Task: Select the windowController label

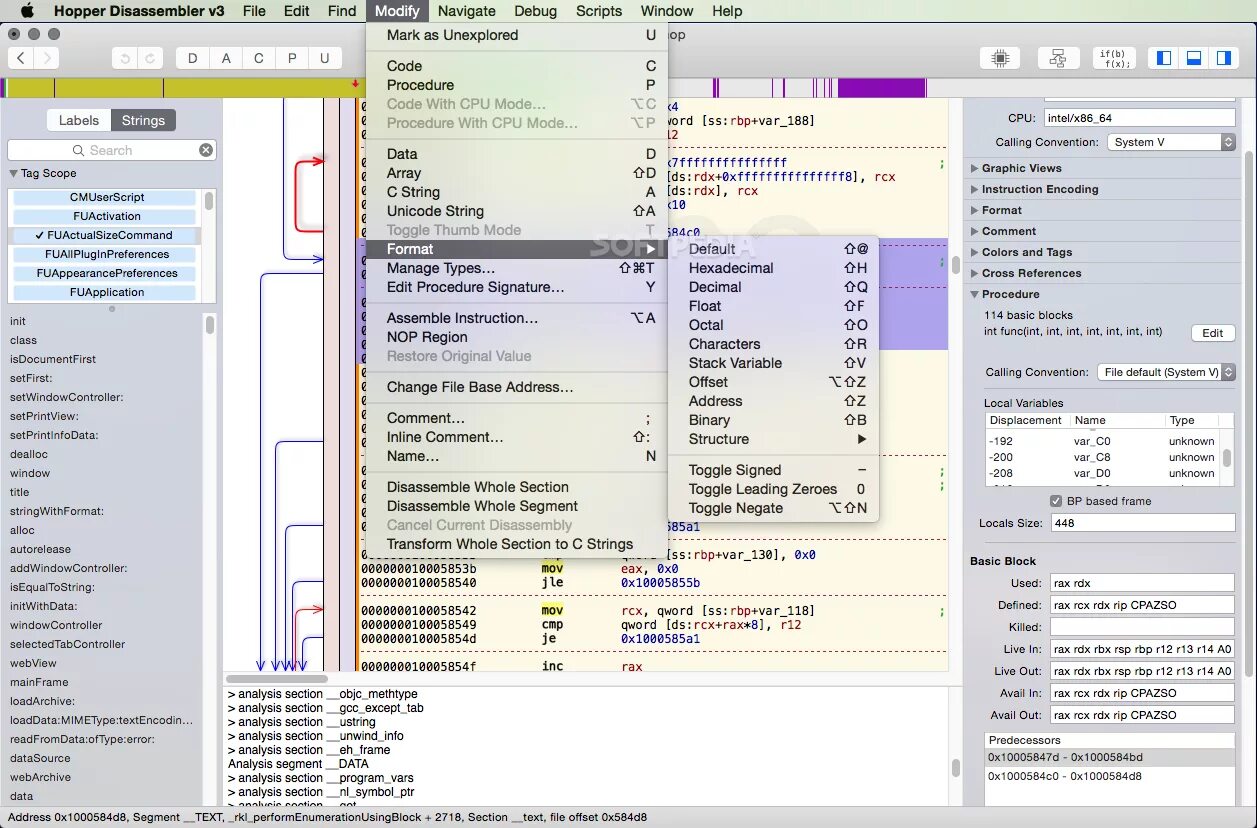Action: [x=56, y=625]
